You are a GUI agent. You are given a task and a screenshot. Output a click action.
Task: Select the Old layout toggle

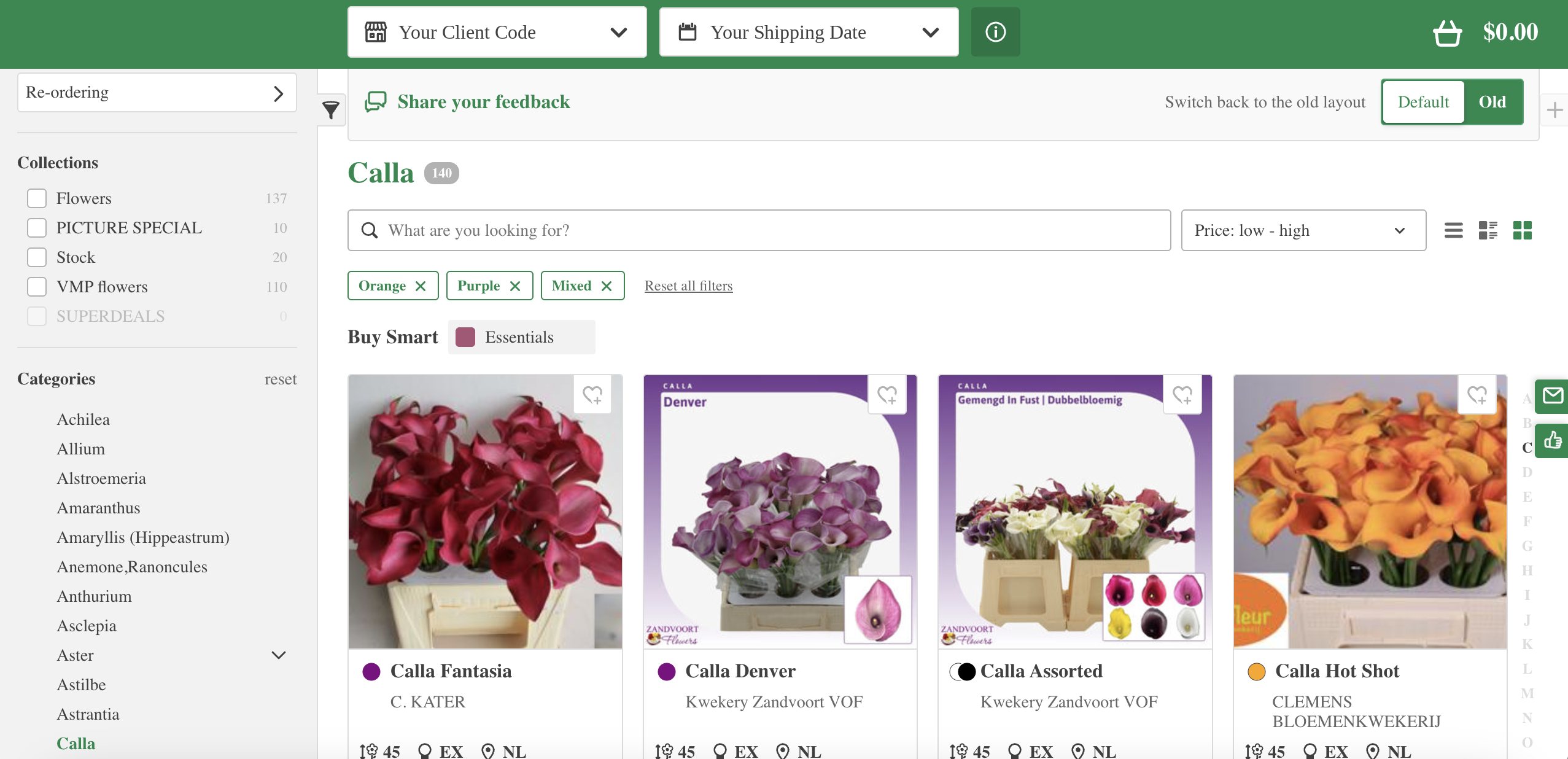click(x=1492, y=102)
